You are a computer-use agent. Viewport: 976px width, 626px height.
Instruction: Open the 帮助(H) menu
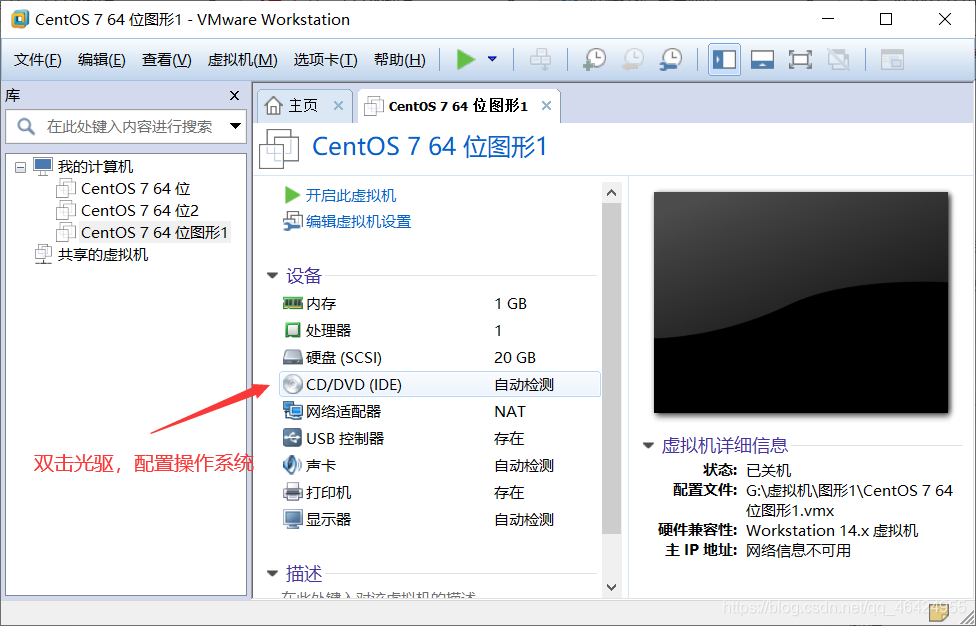pyautogui.click(x=400, y=60)
